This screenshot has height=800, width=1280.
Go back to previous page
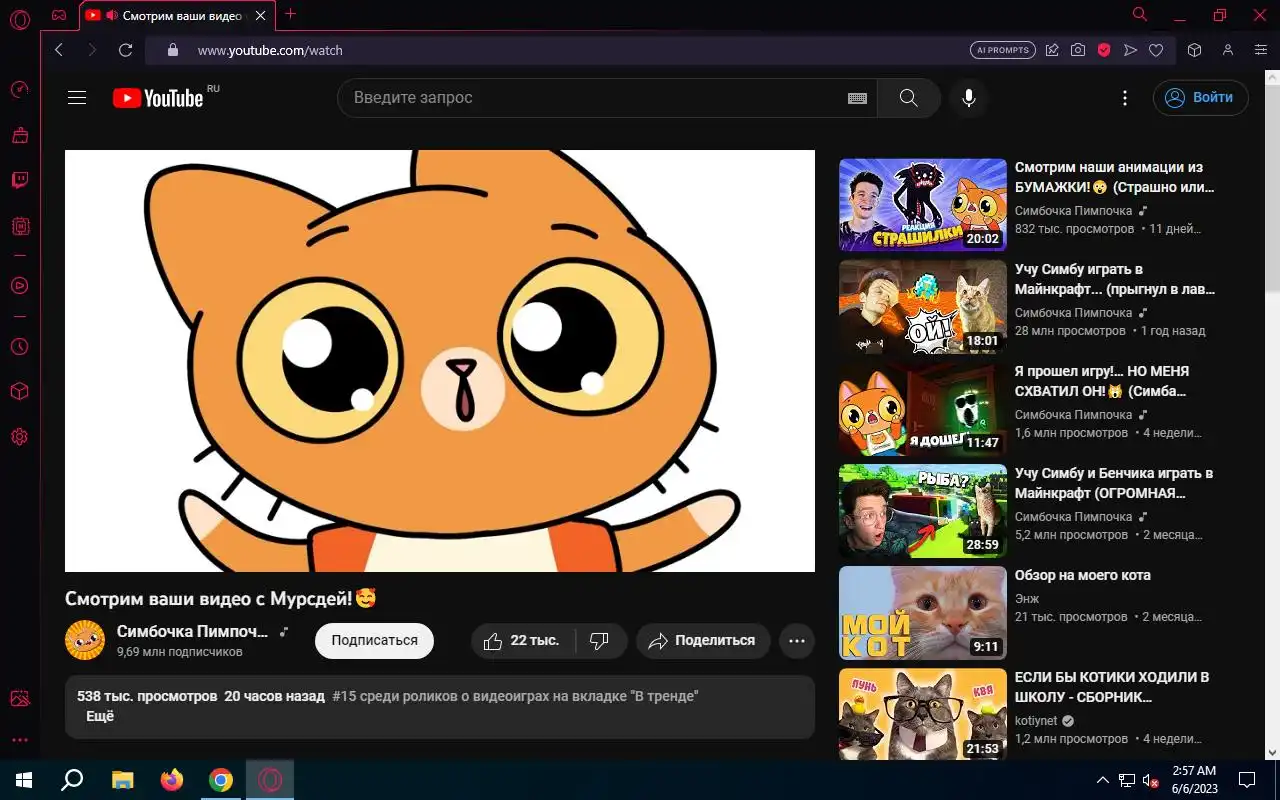pos(58,50)
